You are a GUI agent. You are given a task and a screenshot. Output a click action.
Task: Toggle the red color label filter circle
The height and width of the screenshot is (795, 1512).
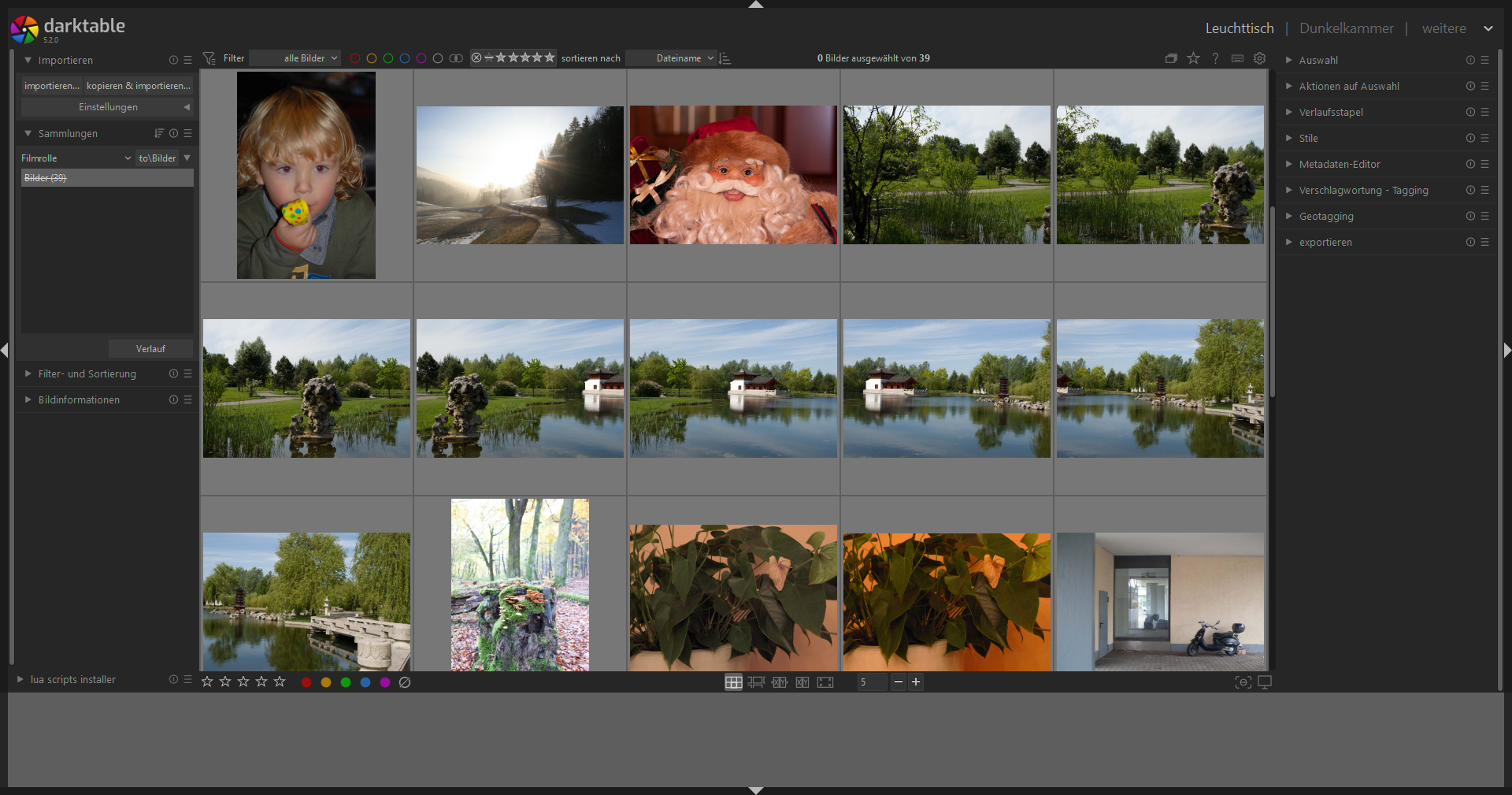click(x=356, y=58)
